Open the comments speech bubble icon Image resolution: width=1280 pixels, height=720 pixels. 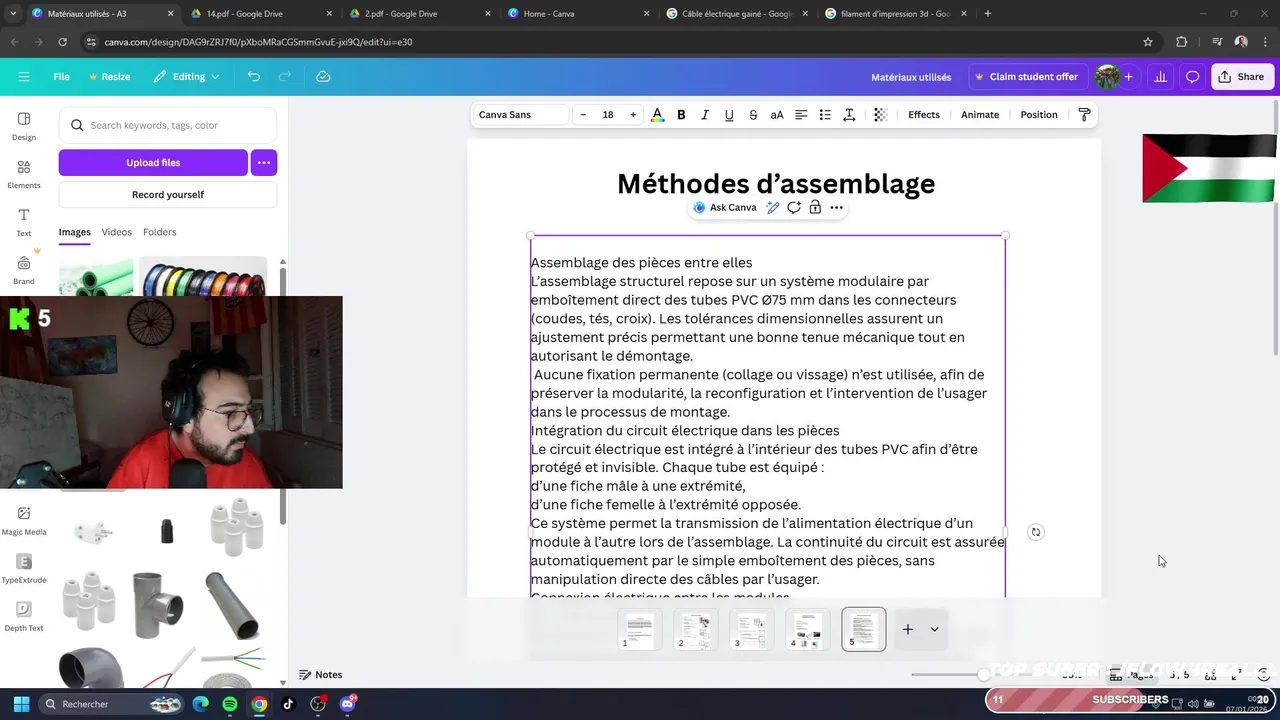pyautogui.click(x=1192, y=77)
